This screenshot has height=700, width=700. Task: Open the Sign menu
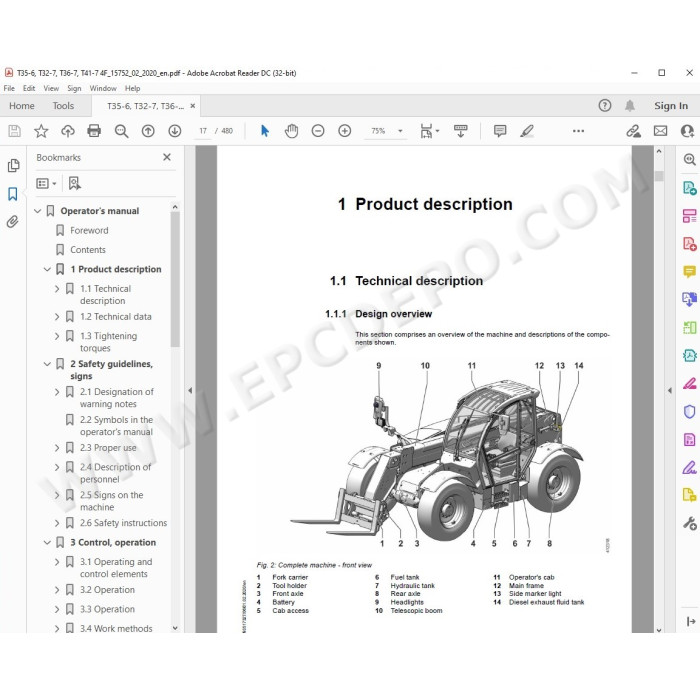coord(74,88)
